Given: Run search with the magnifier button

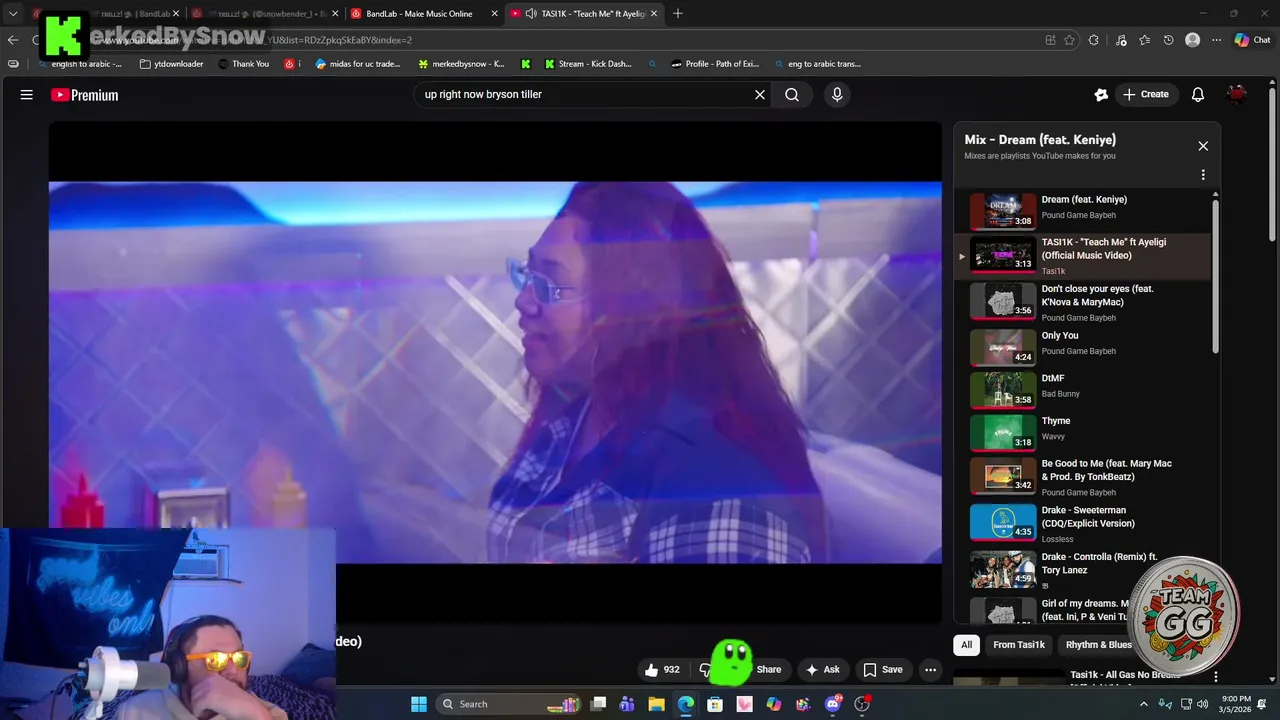Looking at the screenshot, I should pos(792,95).
